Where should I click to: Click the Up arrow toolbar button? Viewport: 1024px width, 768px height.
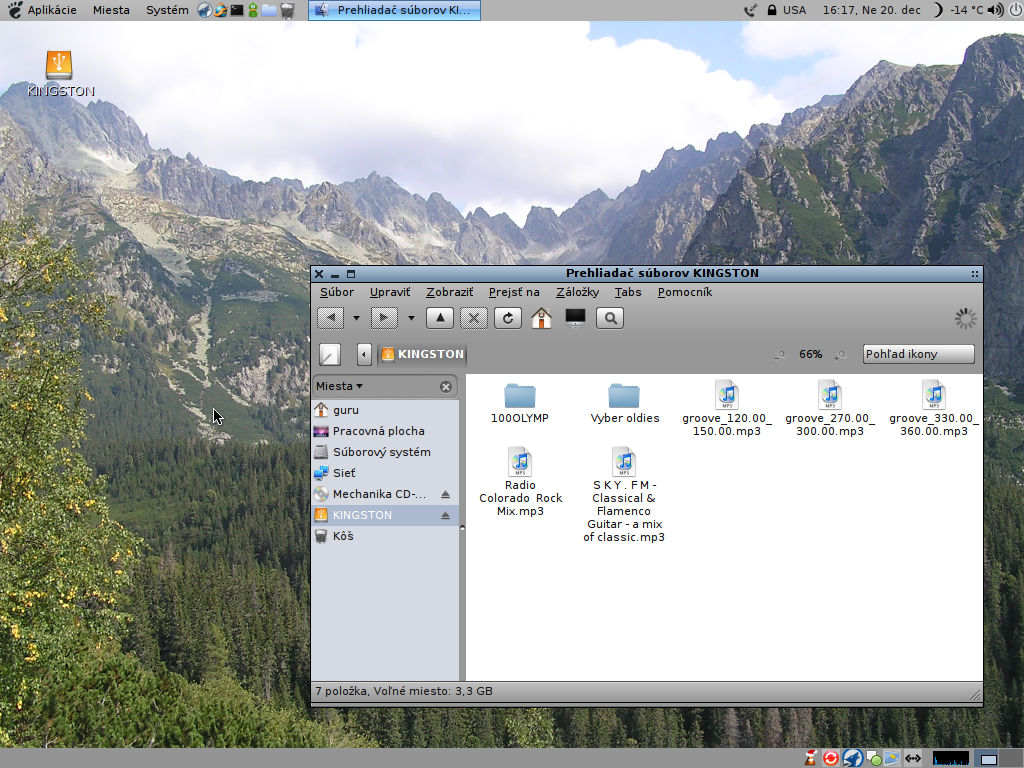pos(440,318)
